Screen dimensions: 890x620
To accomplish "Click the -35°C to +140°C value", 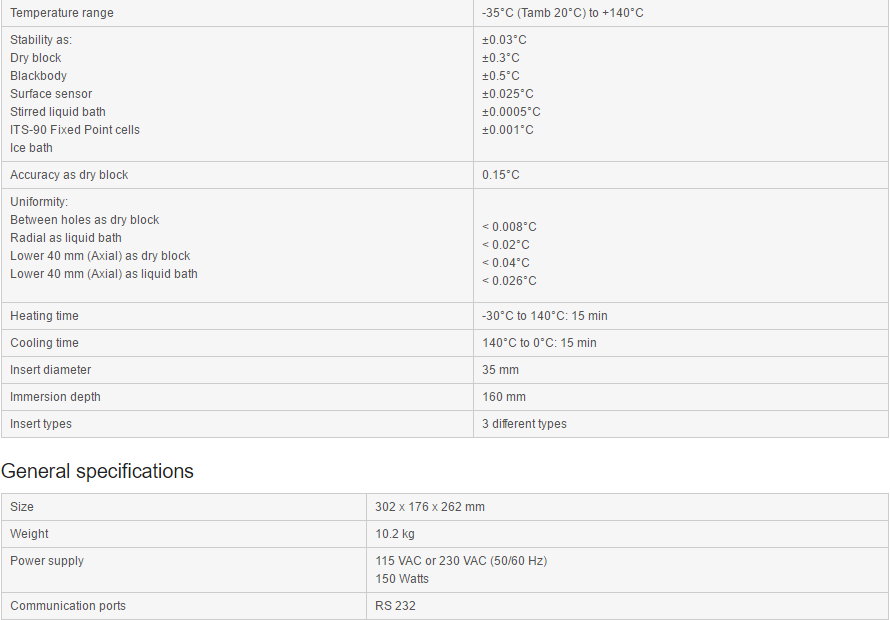I will point(562,13).
